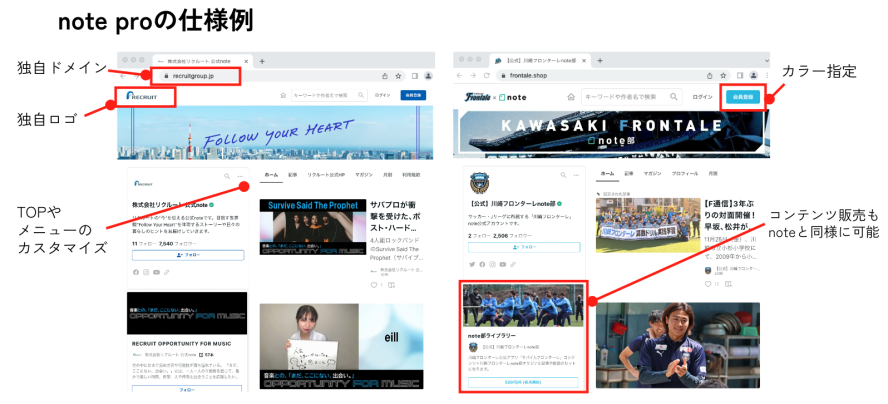Click keyword search field on Recruit page
The image size is (888, 404).
pyautogui.click(x=328, y=96)
